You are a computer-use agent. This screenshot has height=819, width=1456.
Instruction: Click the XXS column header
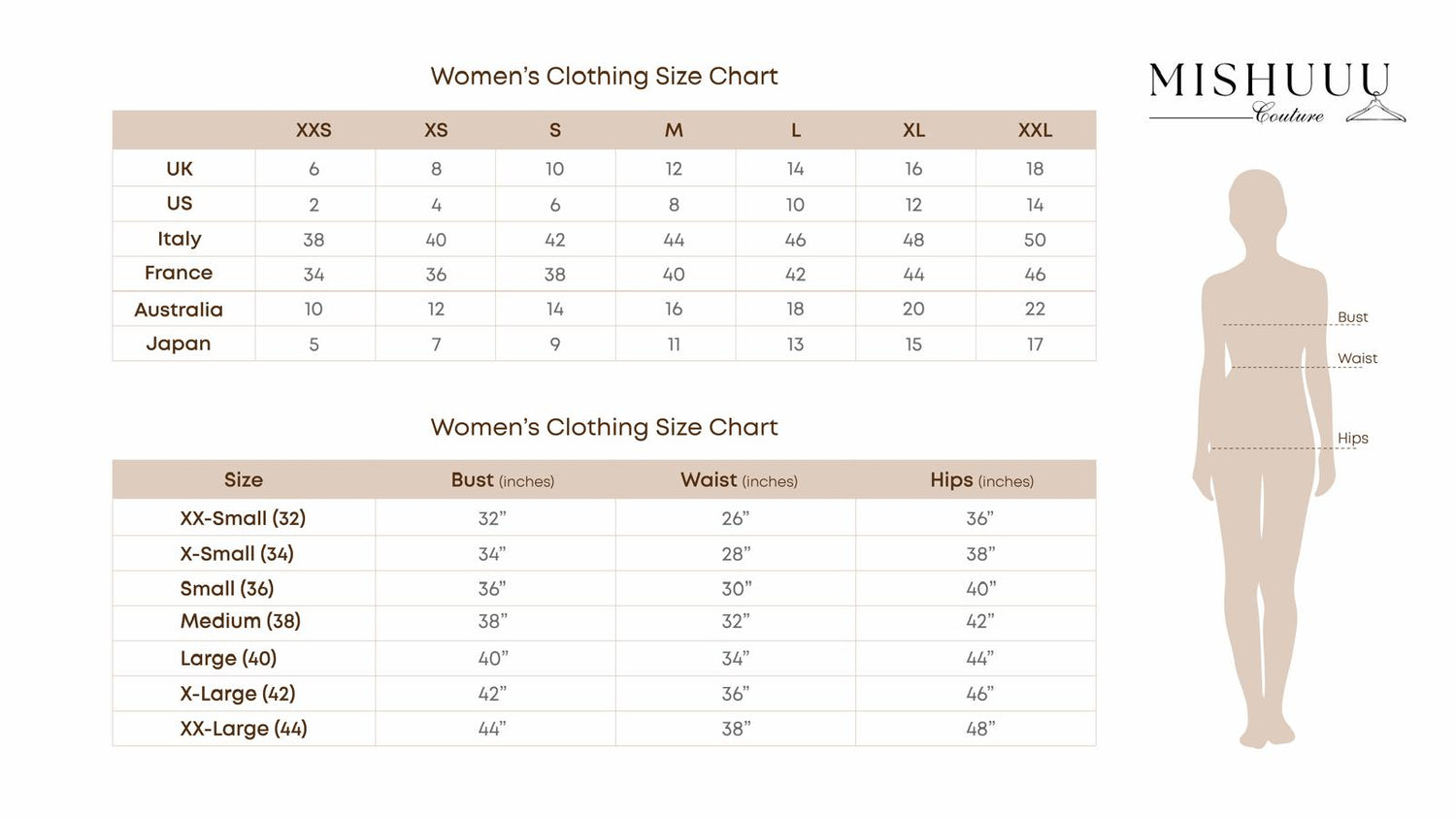pos(314,130)
